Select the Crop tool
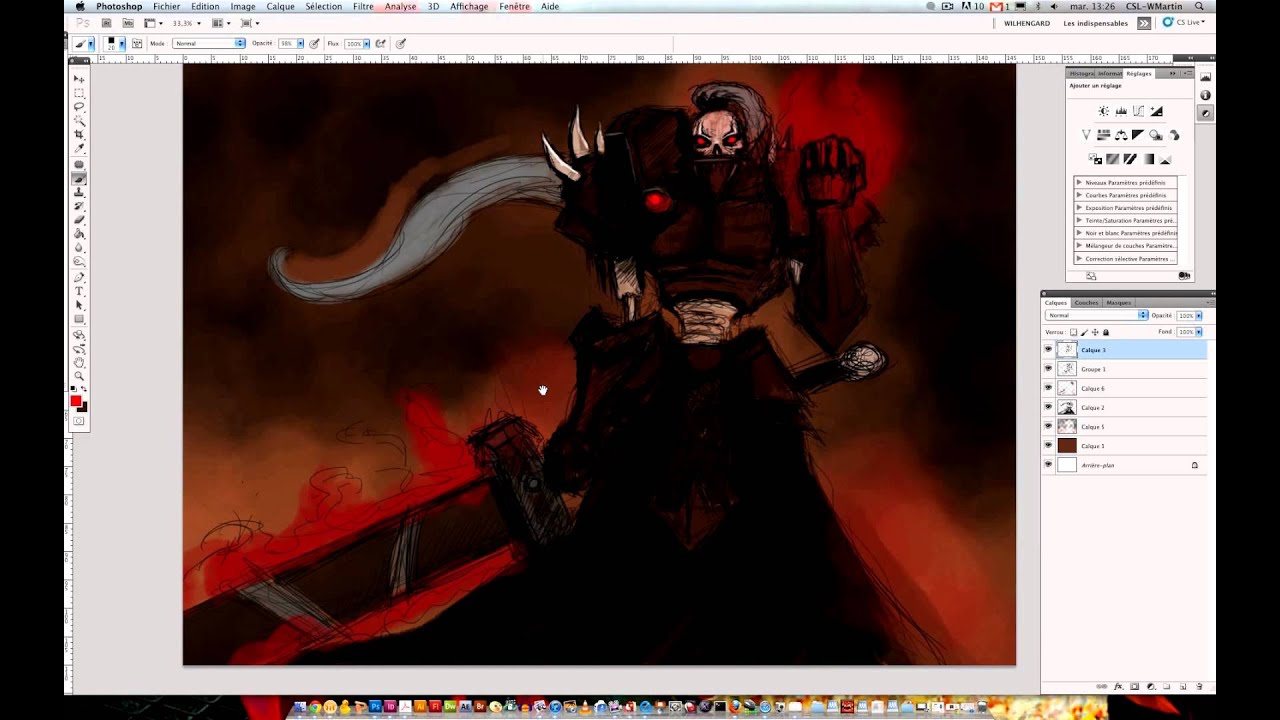 [79, 134]
